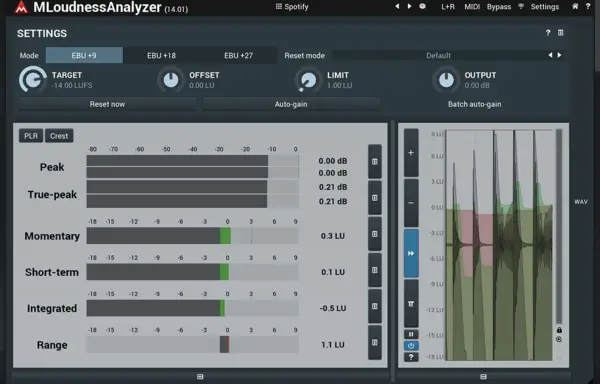Click the target icon below the lock
Viewport: 600px width, 384px height.
[559, 339]
